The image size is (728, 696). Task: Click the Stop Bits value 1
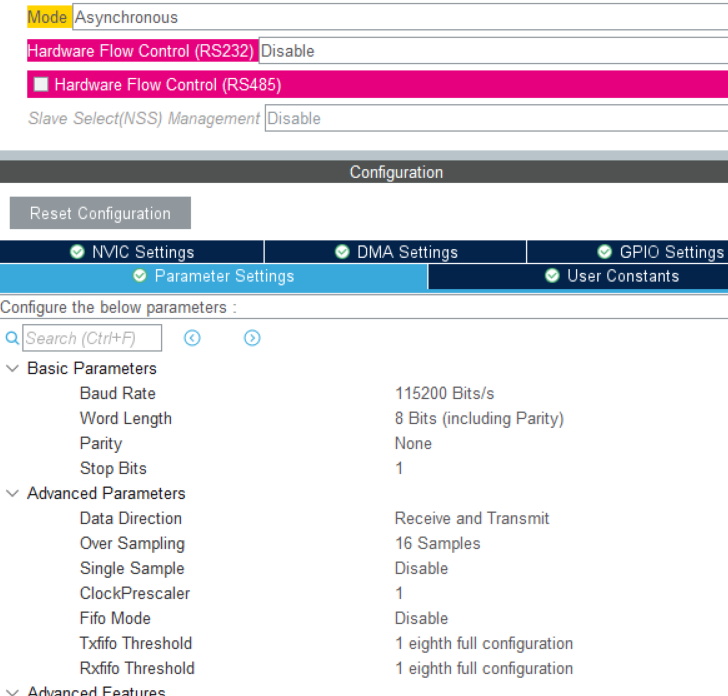399,468
